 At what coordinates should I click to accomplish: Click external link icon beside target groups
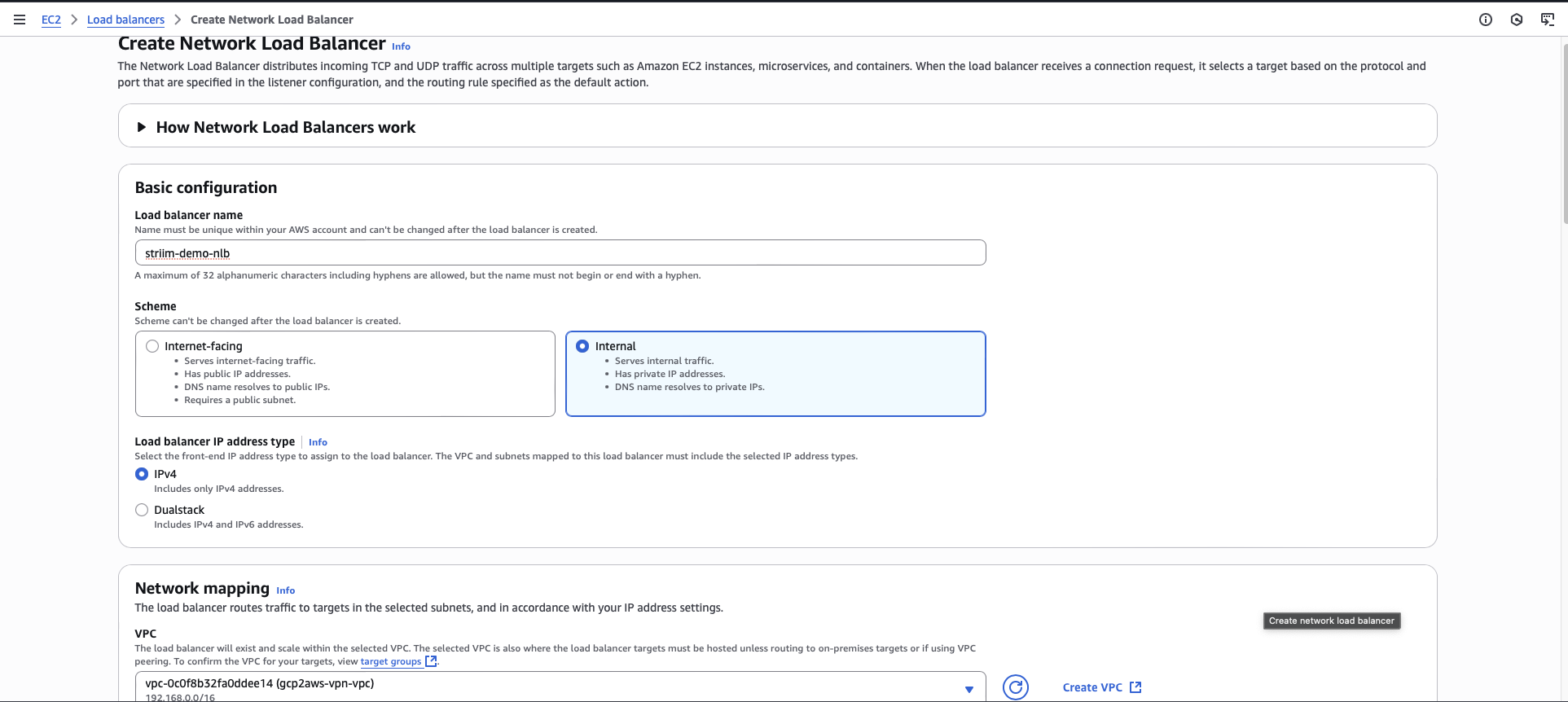431,661
